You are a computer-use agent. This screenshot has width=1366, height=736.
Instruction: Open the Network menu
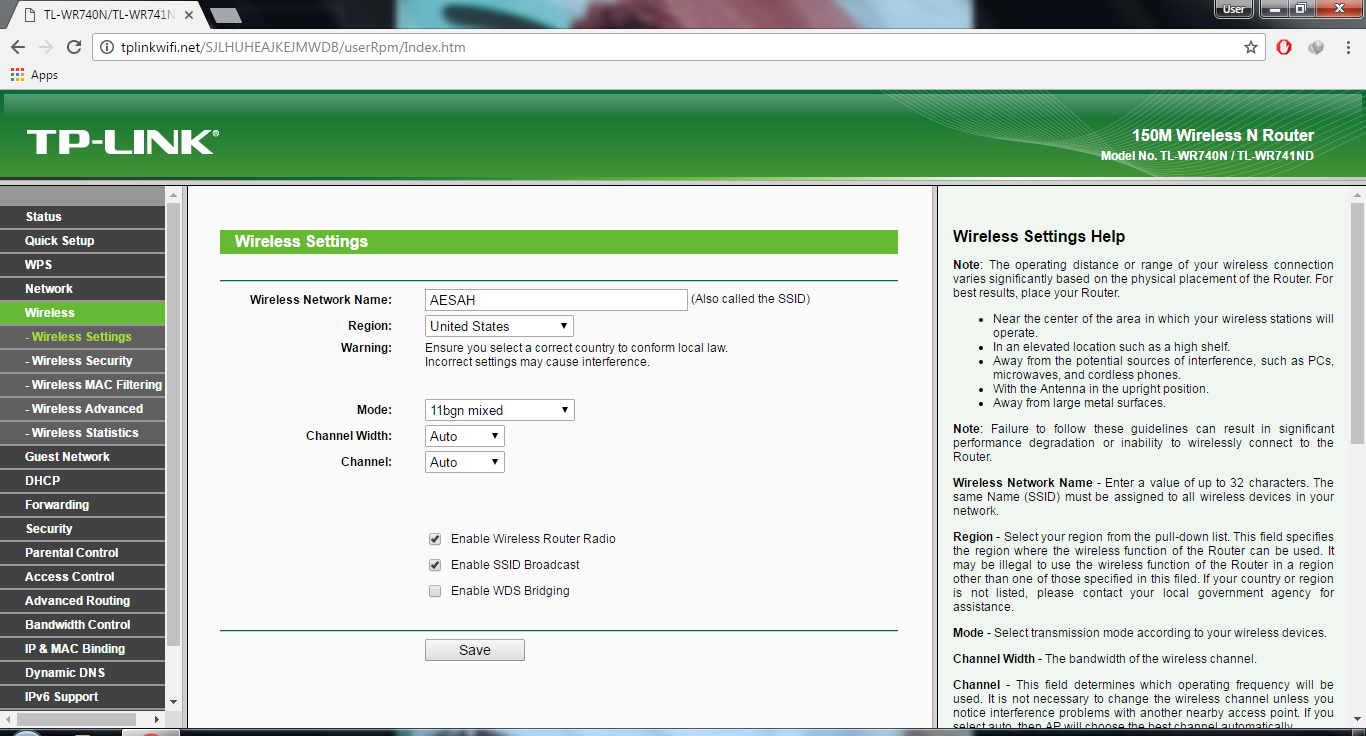(x=82, y=289)
